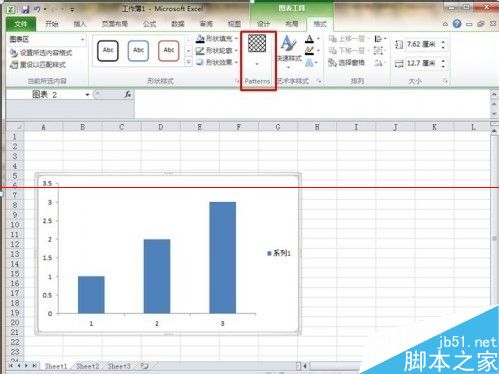This screenshot has height=374, width=499.
Task: Click the Name Box showing 图表 2
Action: [x=45, y=95]
